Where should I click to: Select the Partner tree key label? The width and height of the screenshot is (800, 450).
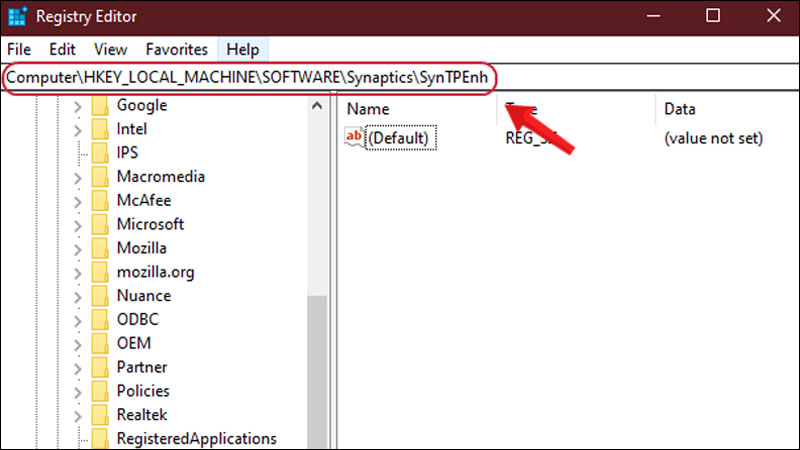tap(142, 367)
